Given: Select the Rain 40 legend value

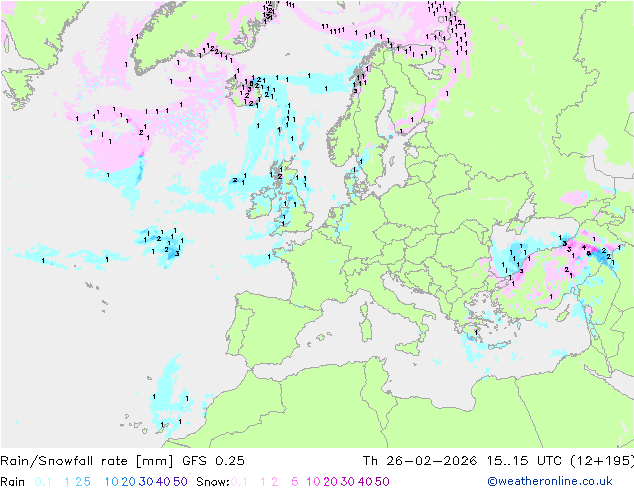Looking at the screenshot, I should tap(163, 482).
